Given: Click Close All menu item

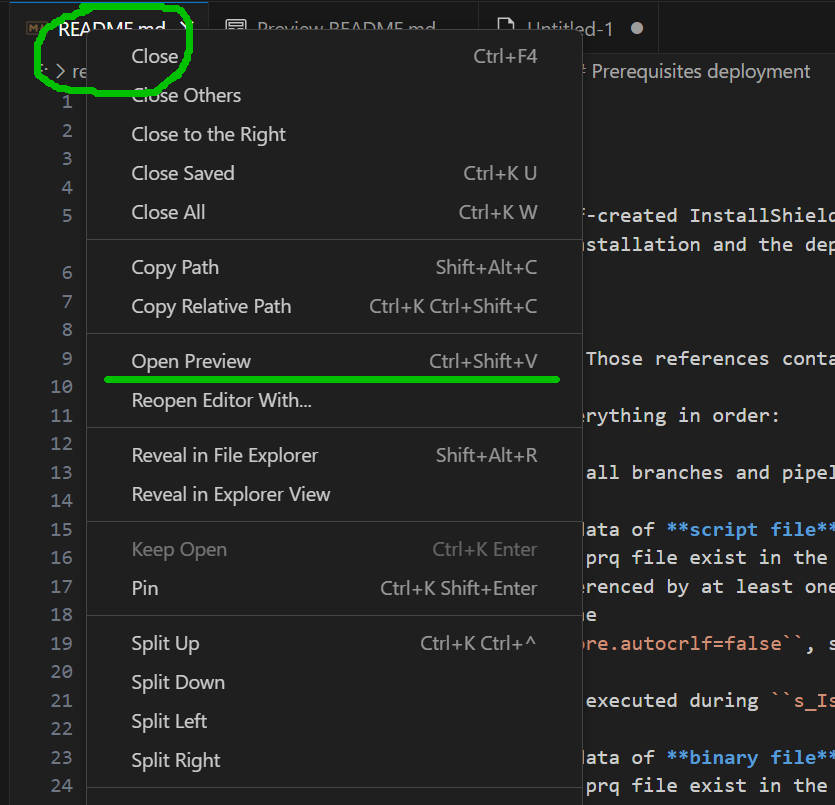Looking at the screenshot, I should coord(334,212).
